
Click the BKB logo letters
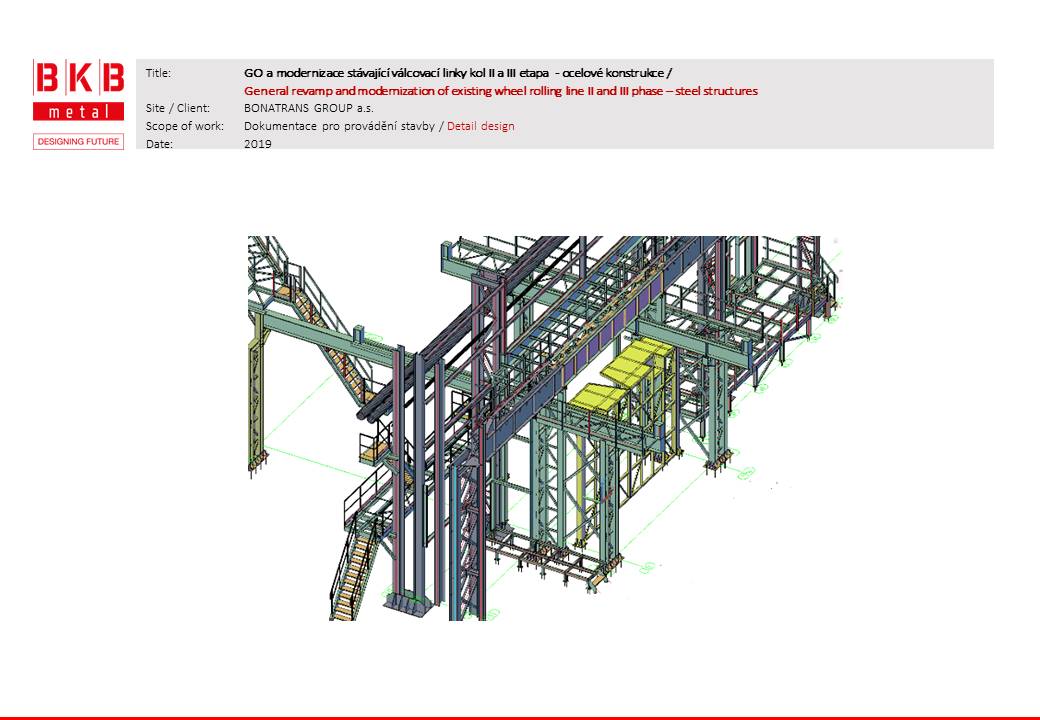79,78
